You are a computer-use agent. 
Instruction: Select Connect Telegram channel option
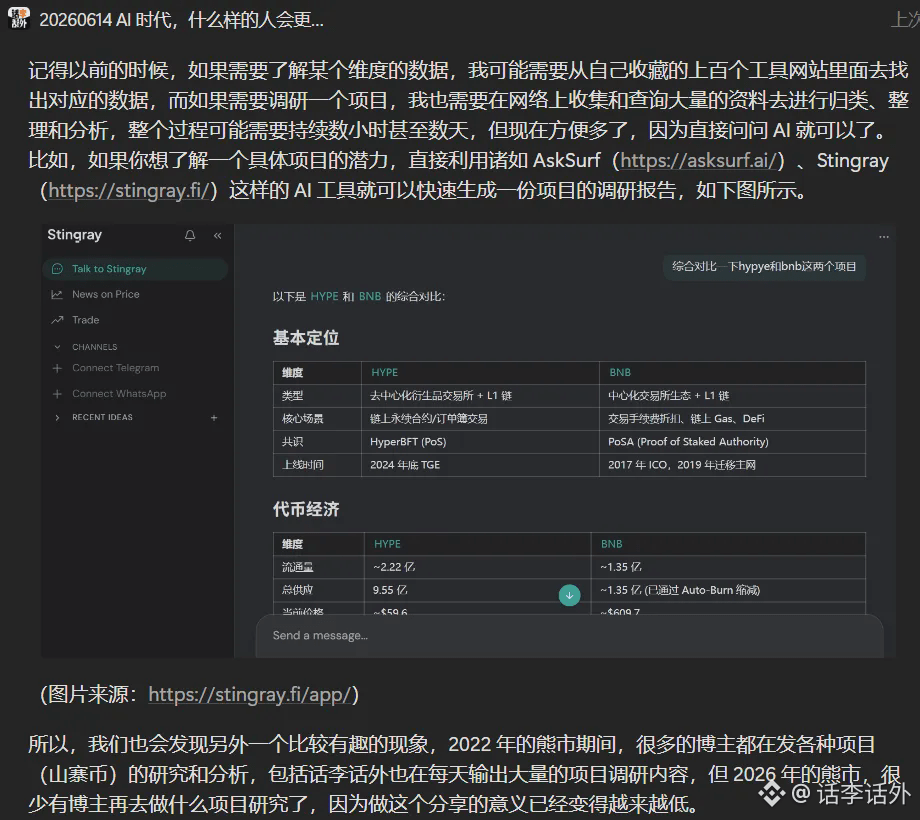point(116,368)
